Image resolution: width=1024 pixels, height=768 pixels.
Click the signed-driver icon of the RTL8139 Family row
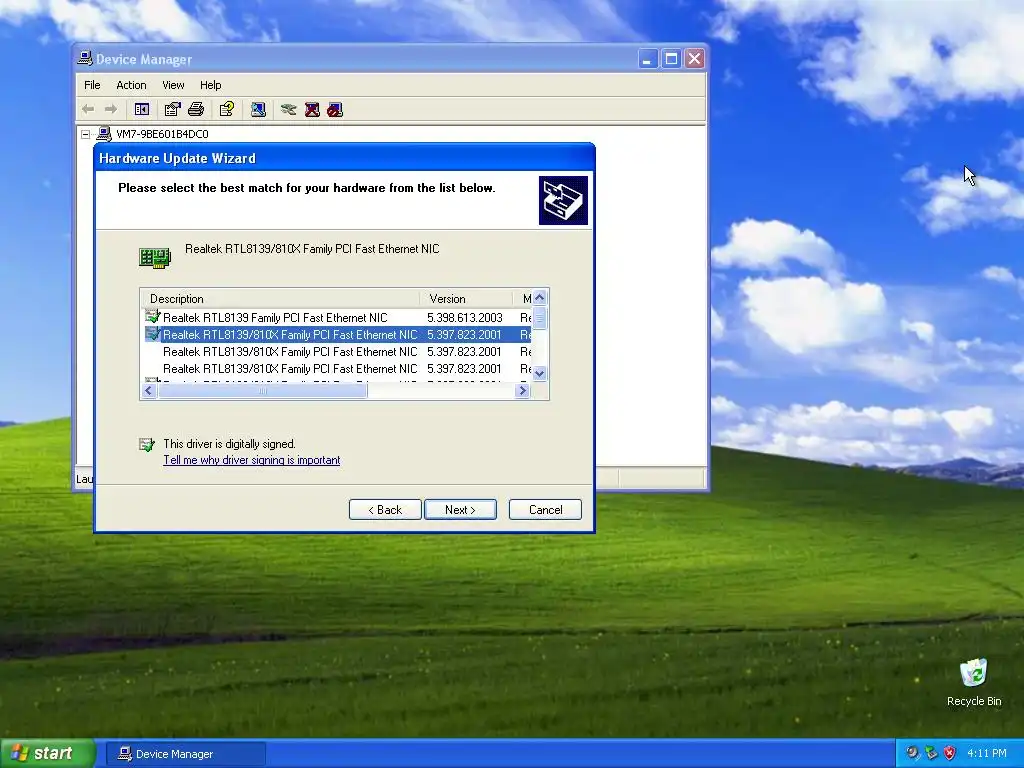[x=153, y=317]
